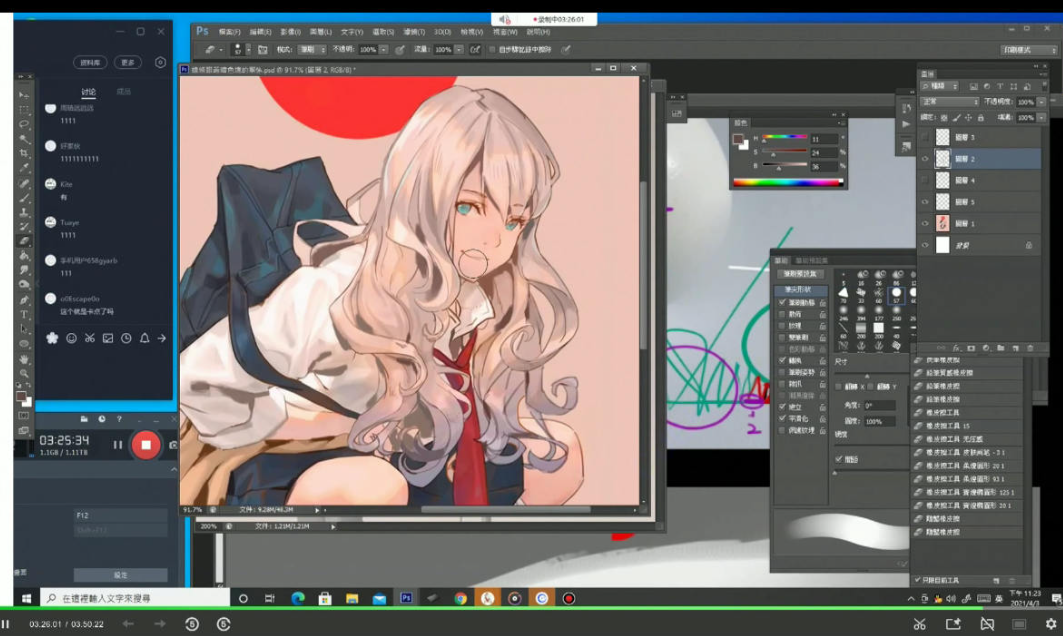Open the layer blend mode dropdown
The image size is (1063, 636).
pyautogui.click(x=949, y=102)
